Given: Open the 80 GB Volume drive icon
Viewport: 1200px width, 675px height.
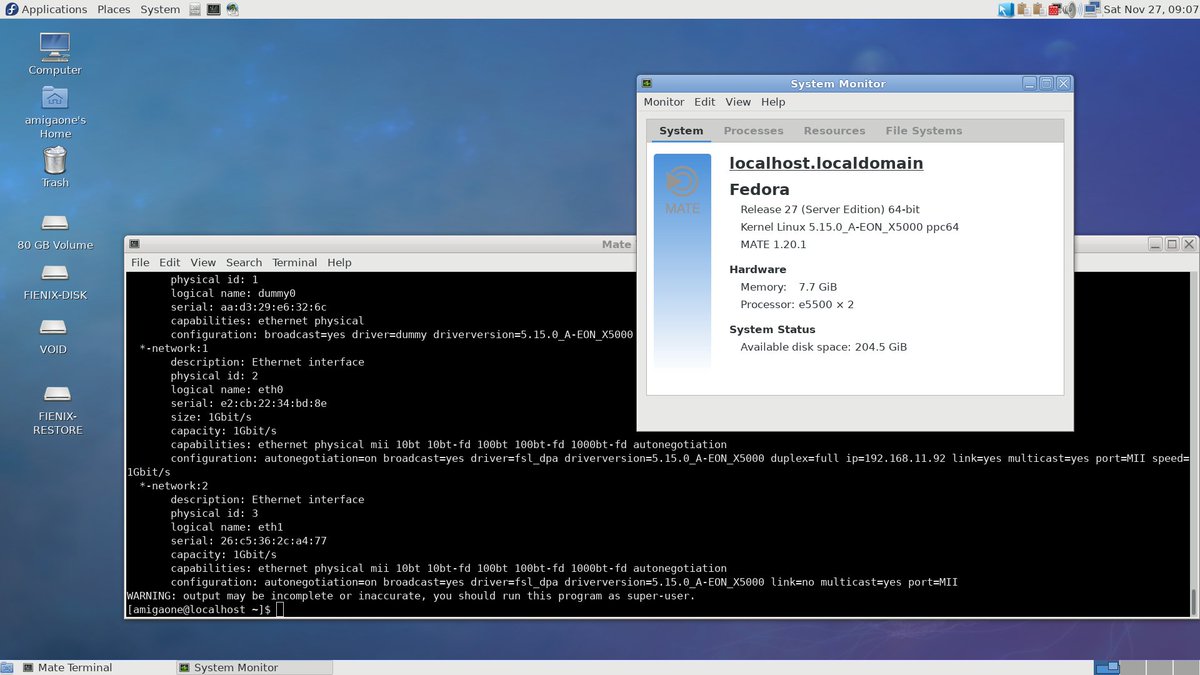Looking at the screenshot, I should 55,231.
